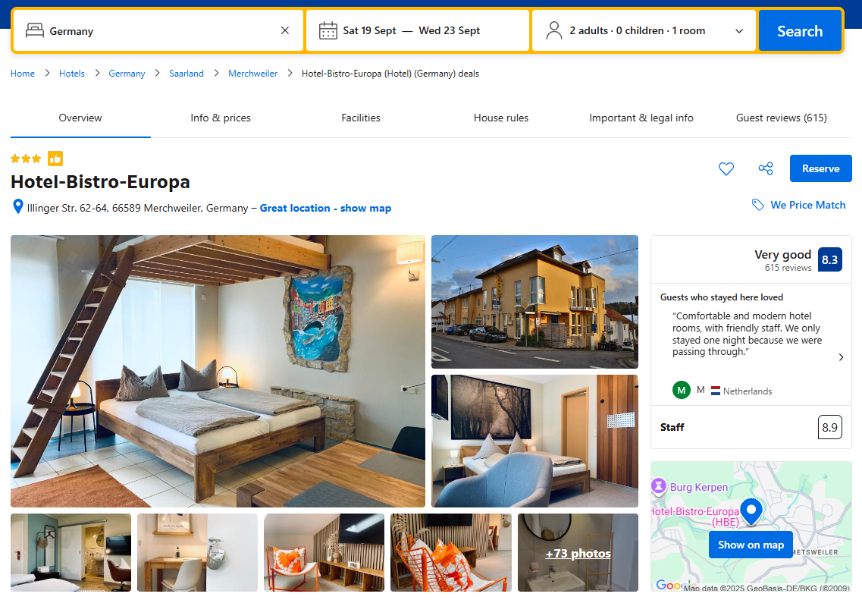Viewport: 862px width, 600px height.
Task: Click the price tag icon
Action: pos(758,205)
